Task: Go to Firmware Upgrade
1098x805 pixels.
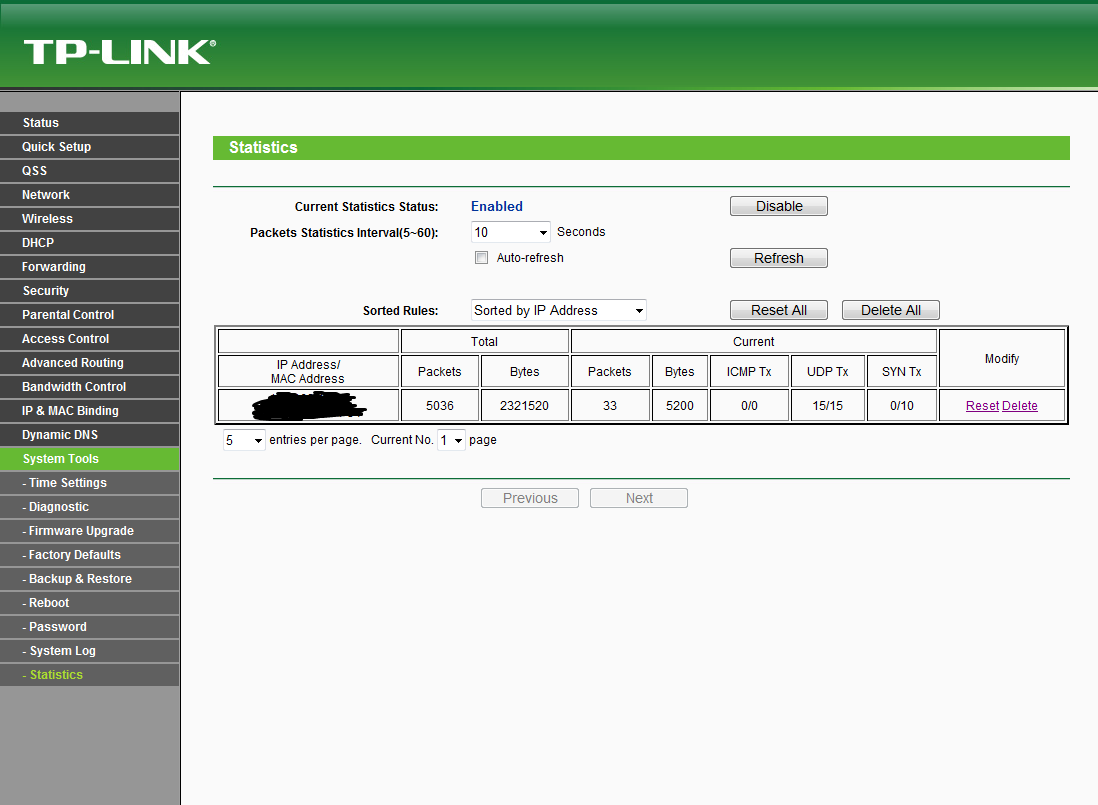Action: click(x=90, y=531)
